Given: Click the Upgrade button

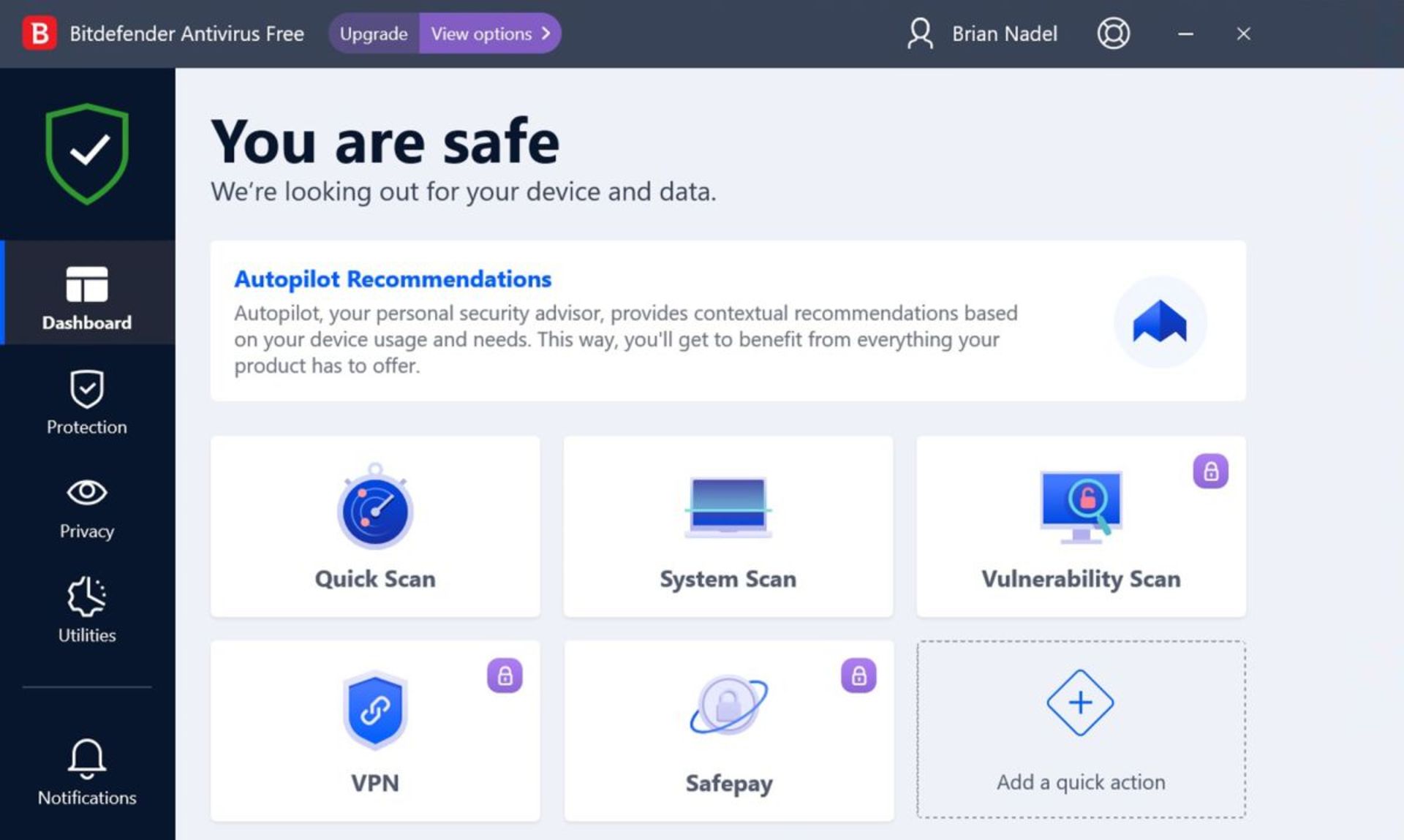Looking at the screenshot, I should point(374,33).
